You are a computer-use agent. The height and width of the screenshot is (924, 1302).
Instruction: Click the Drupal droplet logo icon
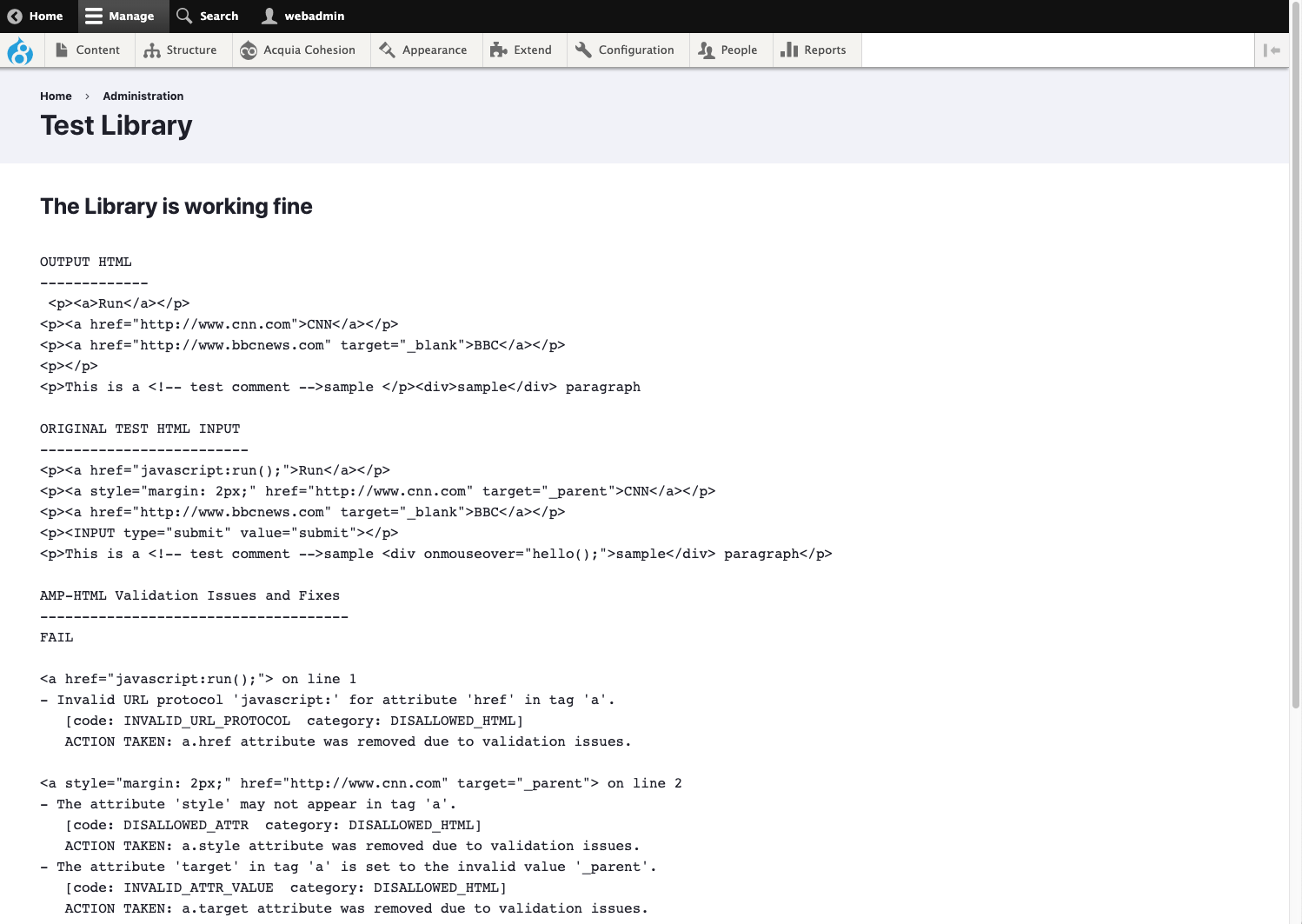coord(20,51)
